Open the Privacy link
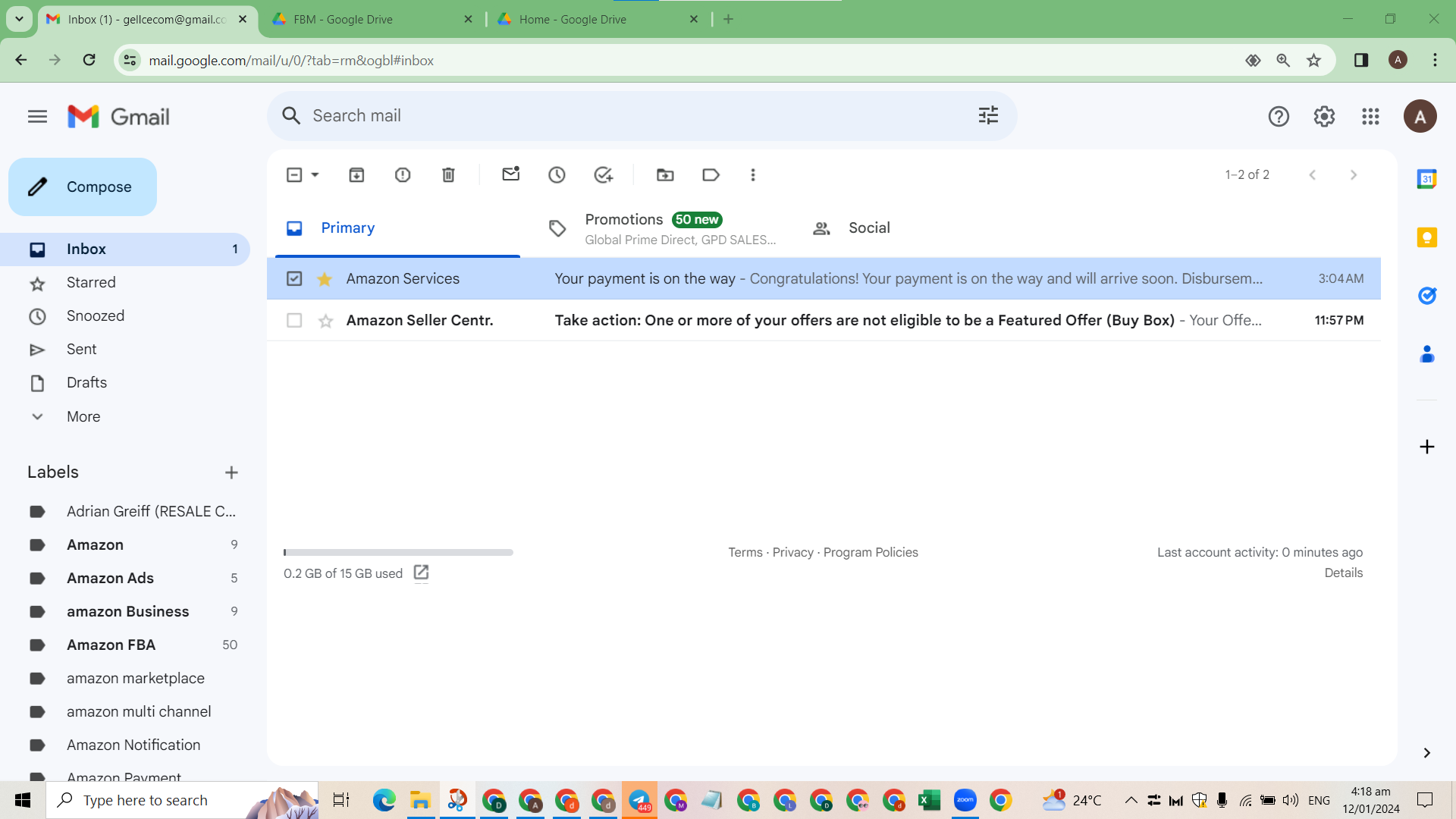 (x=792, y=553)
